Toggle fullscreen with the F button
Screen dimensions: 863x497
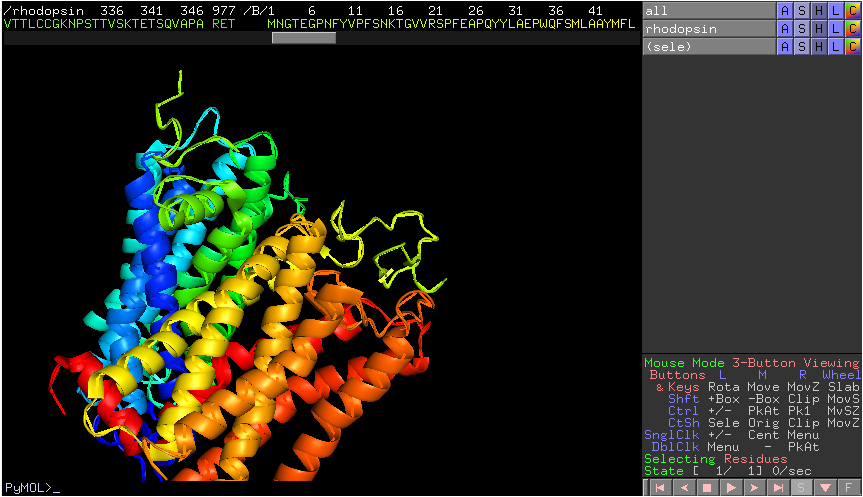[849, 488]
